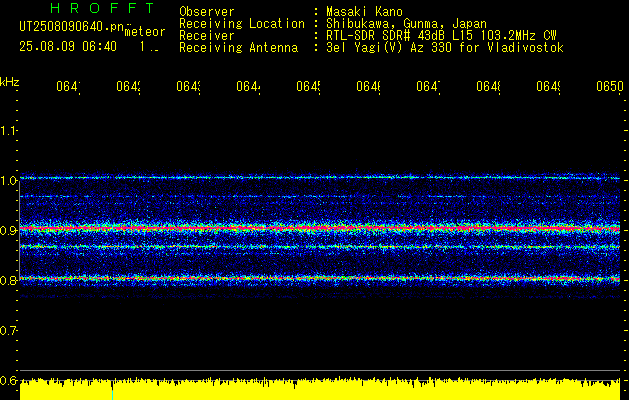Select the location Shibukawa, Gunma, Japan

(406, 24)
